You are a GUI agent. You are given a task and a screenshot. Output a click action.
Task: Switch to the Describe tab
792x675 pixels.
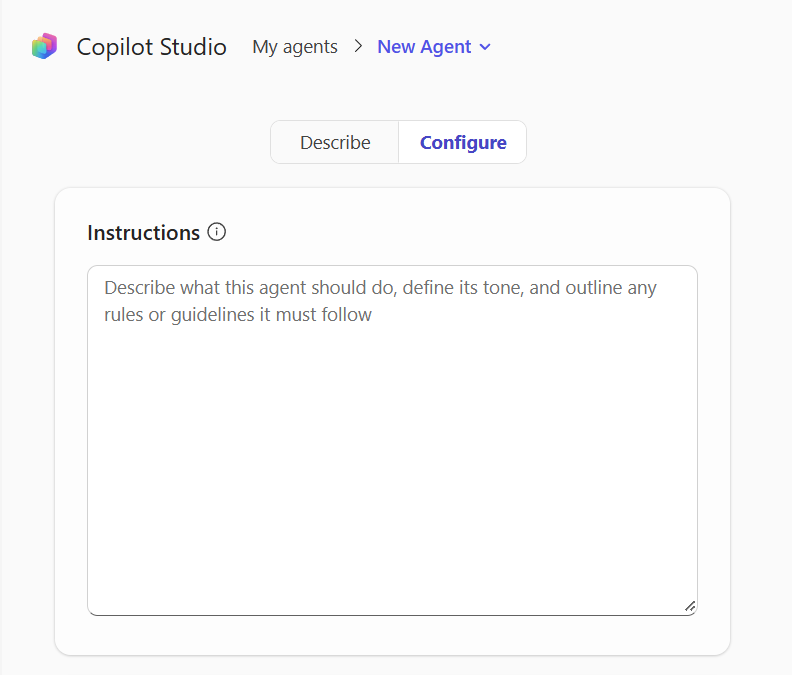pos(335,142)
